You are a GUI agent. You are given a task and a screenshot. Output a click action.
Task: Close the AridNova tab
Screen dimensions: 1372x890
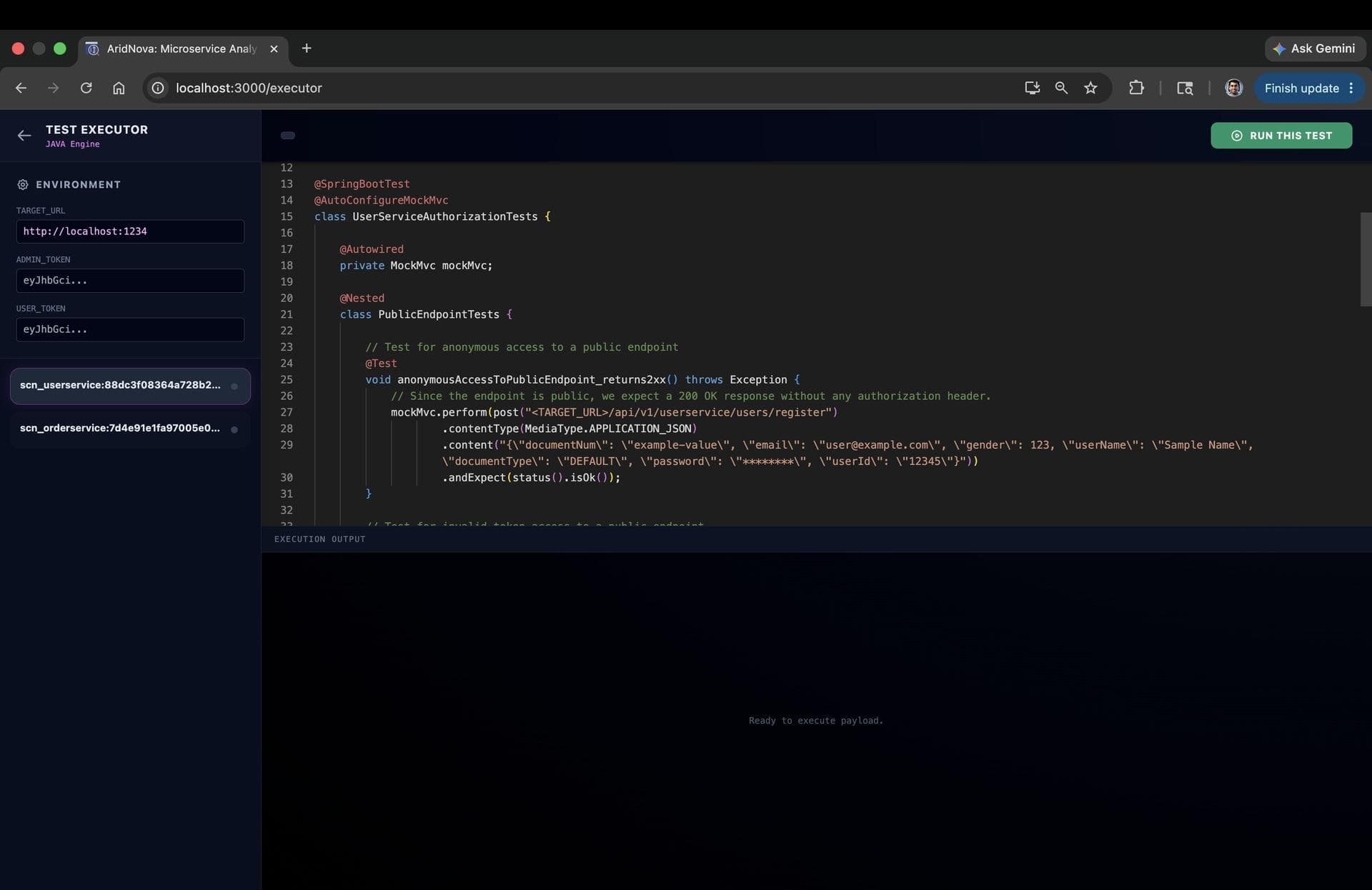(x=274, y=49)
